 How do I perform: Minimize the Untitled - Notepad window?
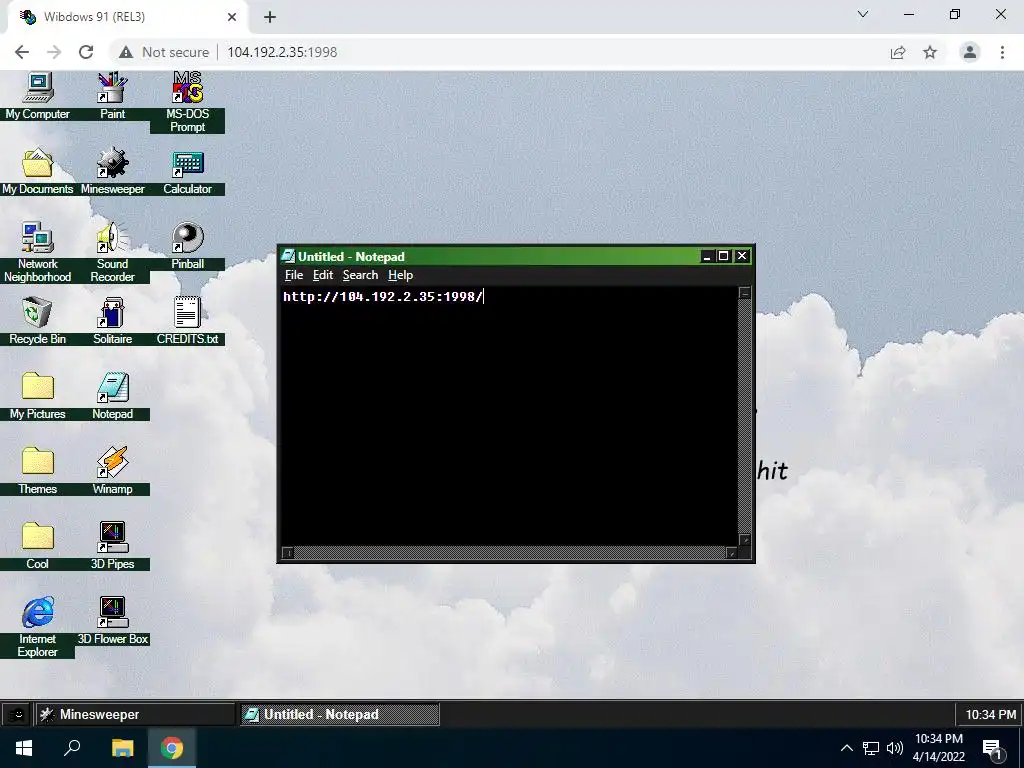point(706,256)
